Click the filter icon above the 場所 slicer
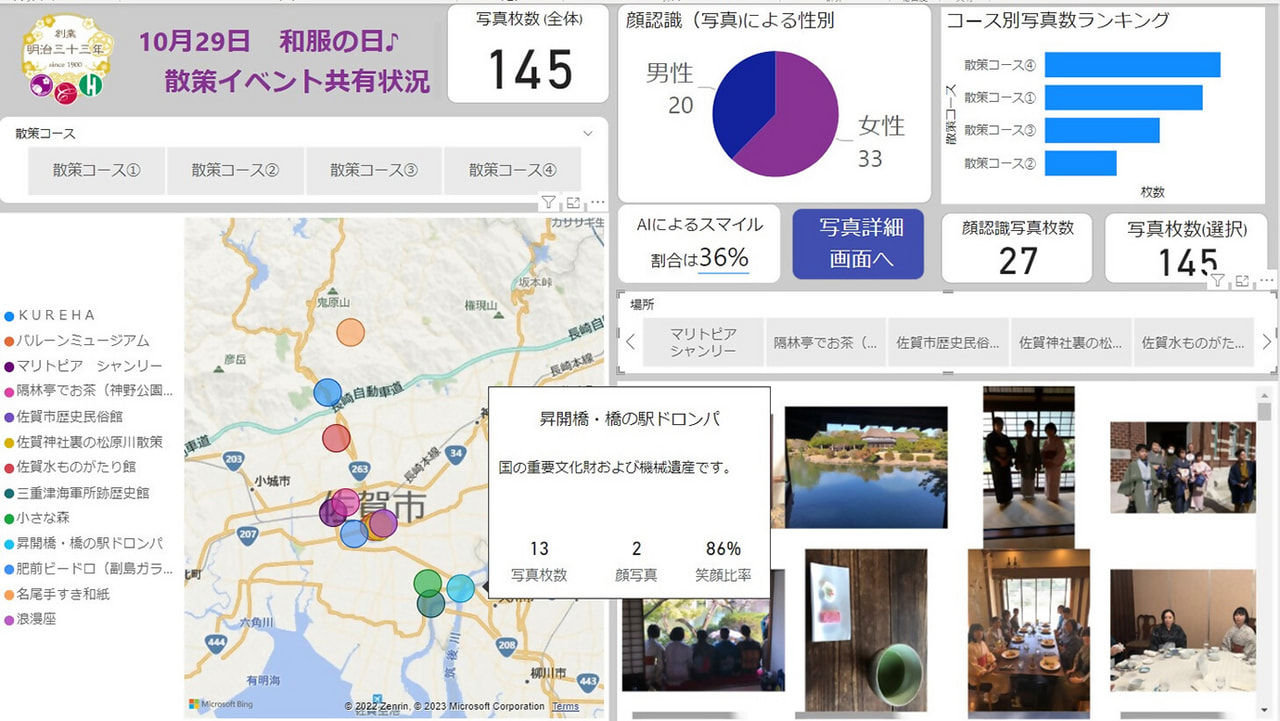The width and height of the screenshot is (1280, 721). (x=1217, y=281)
